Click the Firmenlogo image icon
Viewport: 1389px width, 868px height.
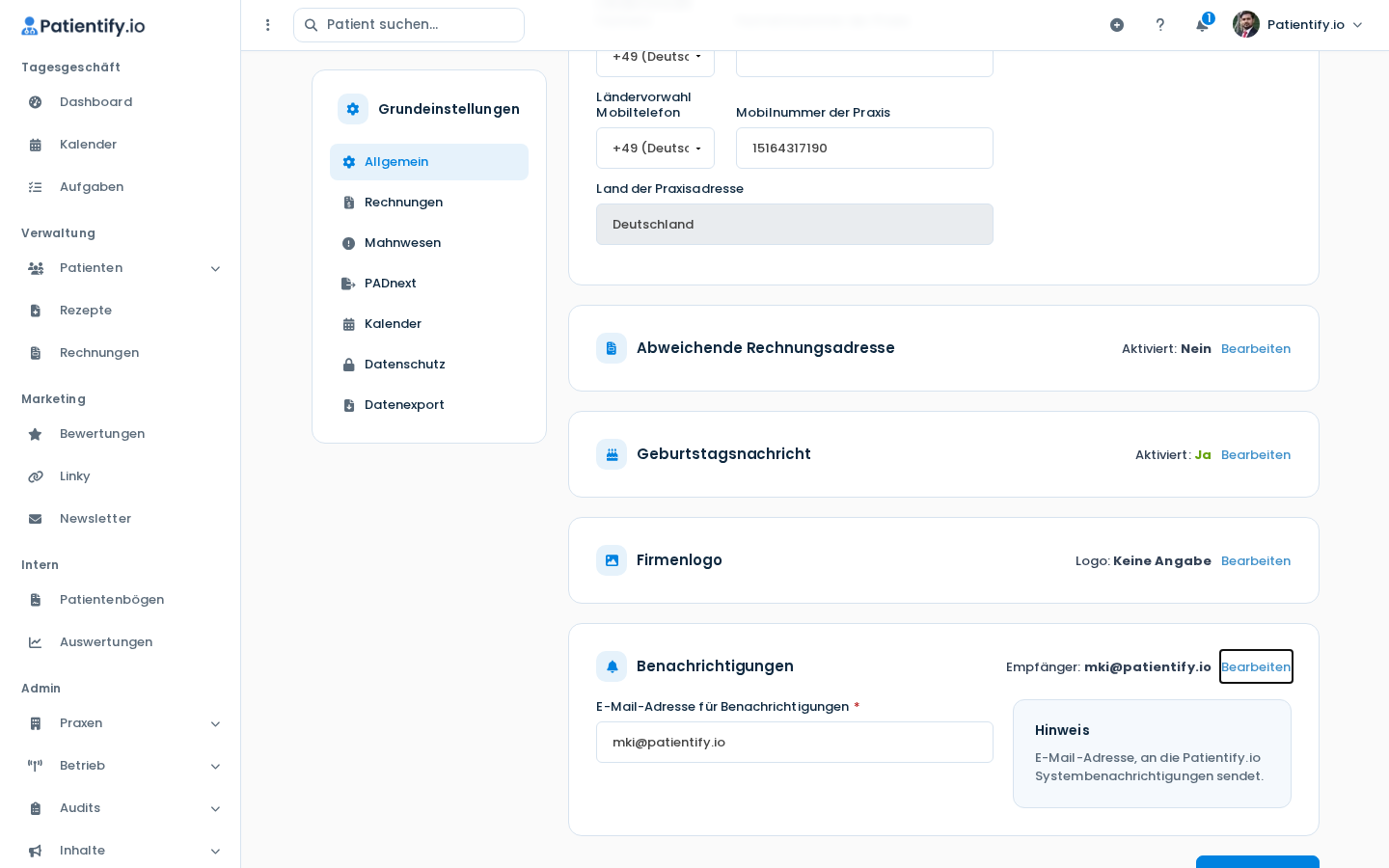[612, 560]
